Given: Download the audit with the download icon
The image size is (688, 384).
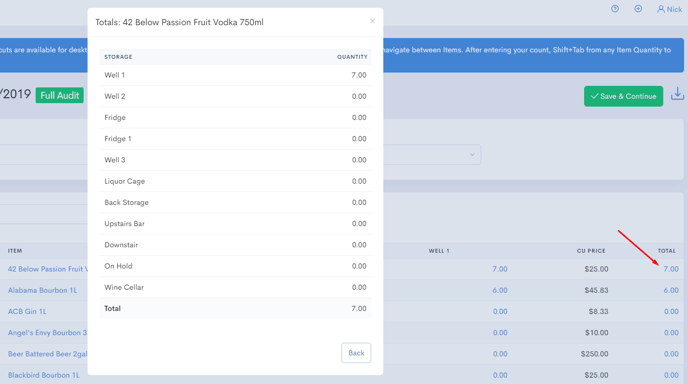Looking at the screenshot, I should click(677, 94).
